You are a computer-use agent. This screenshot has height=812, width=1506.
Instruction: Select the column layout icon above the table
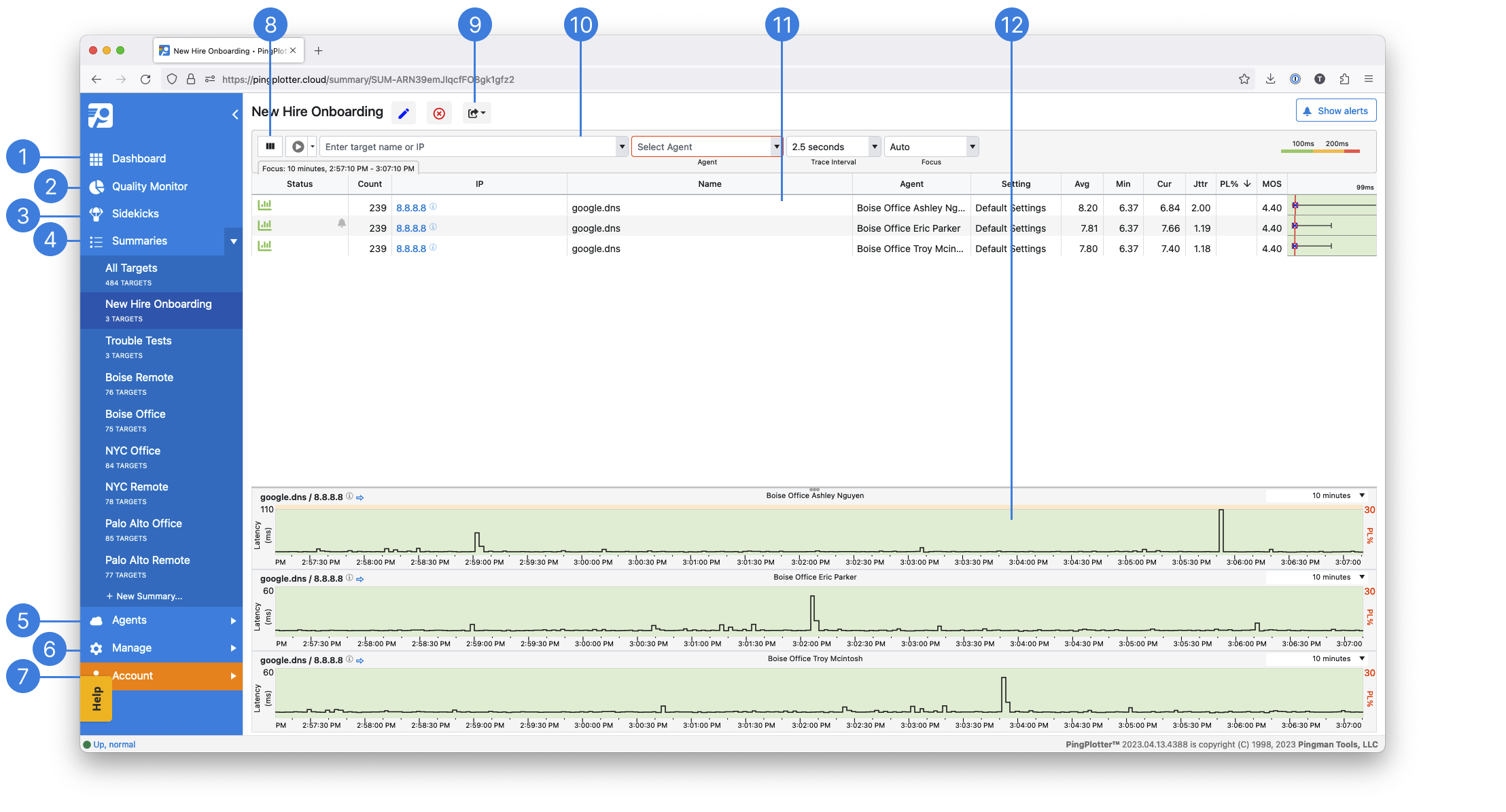pyautogui.click(x=270, y=146)
